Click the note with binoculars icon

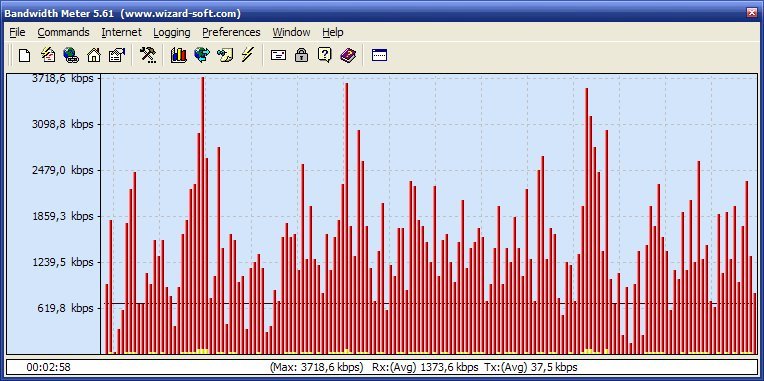(225, 55)
